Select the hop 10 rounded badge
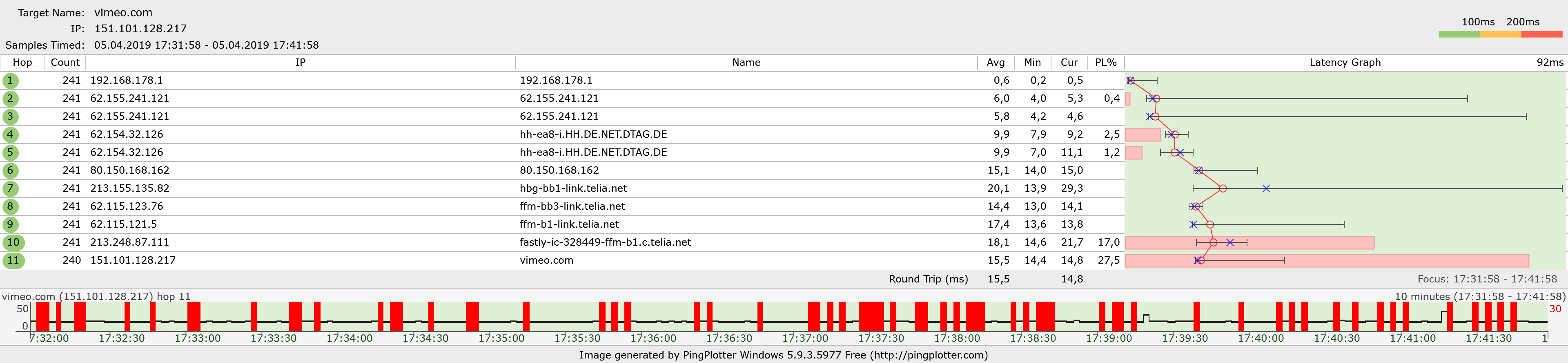 coord(13,242)
